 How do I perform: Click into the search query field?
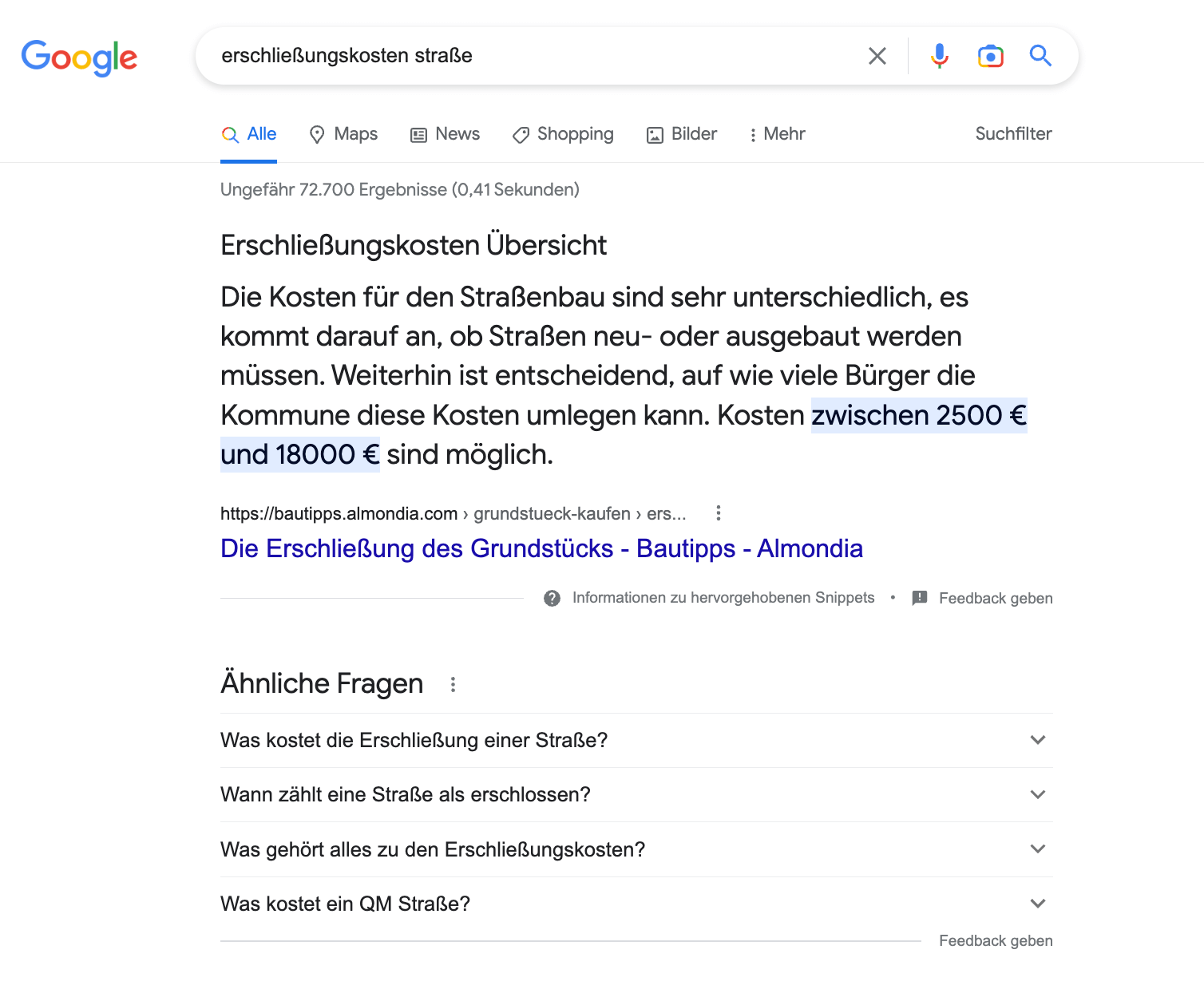click(x=535, y=56)
